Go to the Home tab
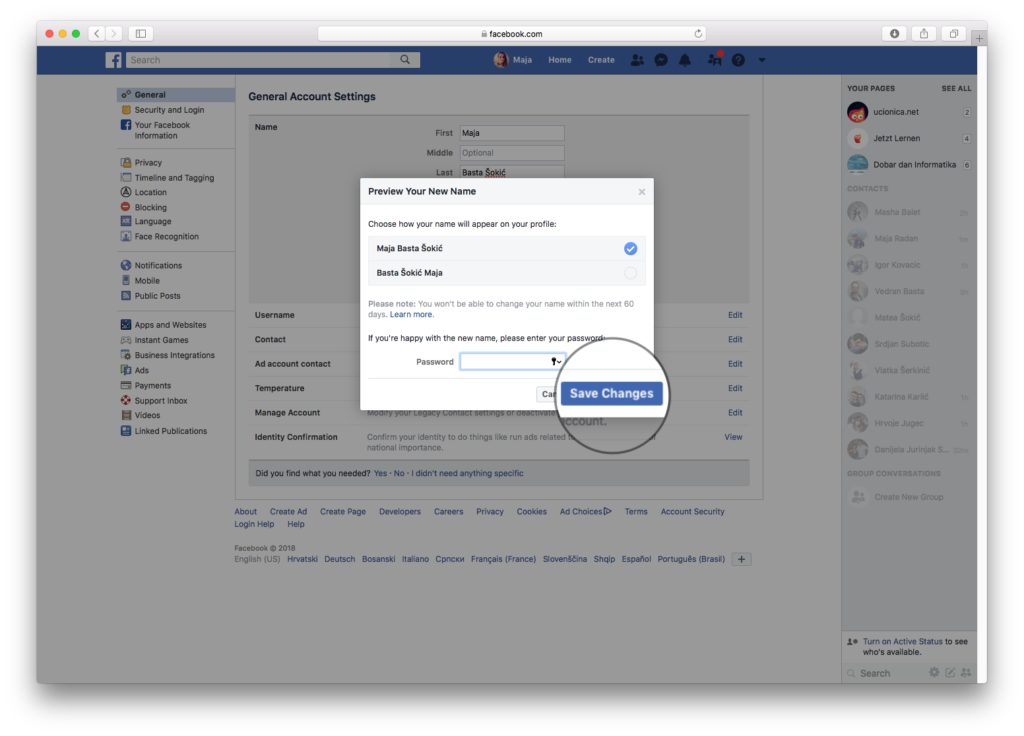 pos(560,60)
